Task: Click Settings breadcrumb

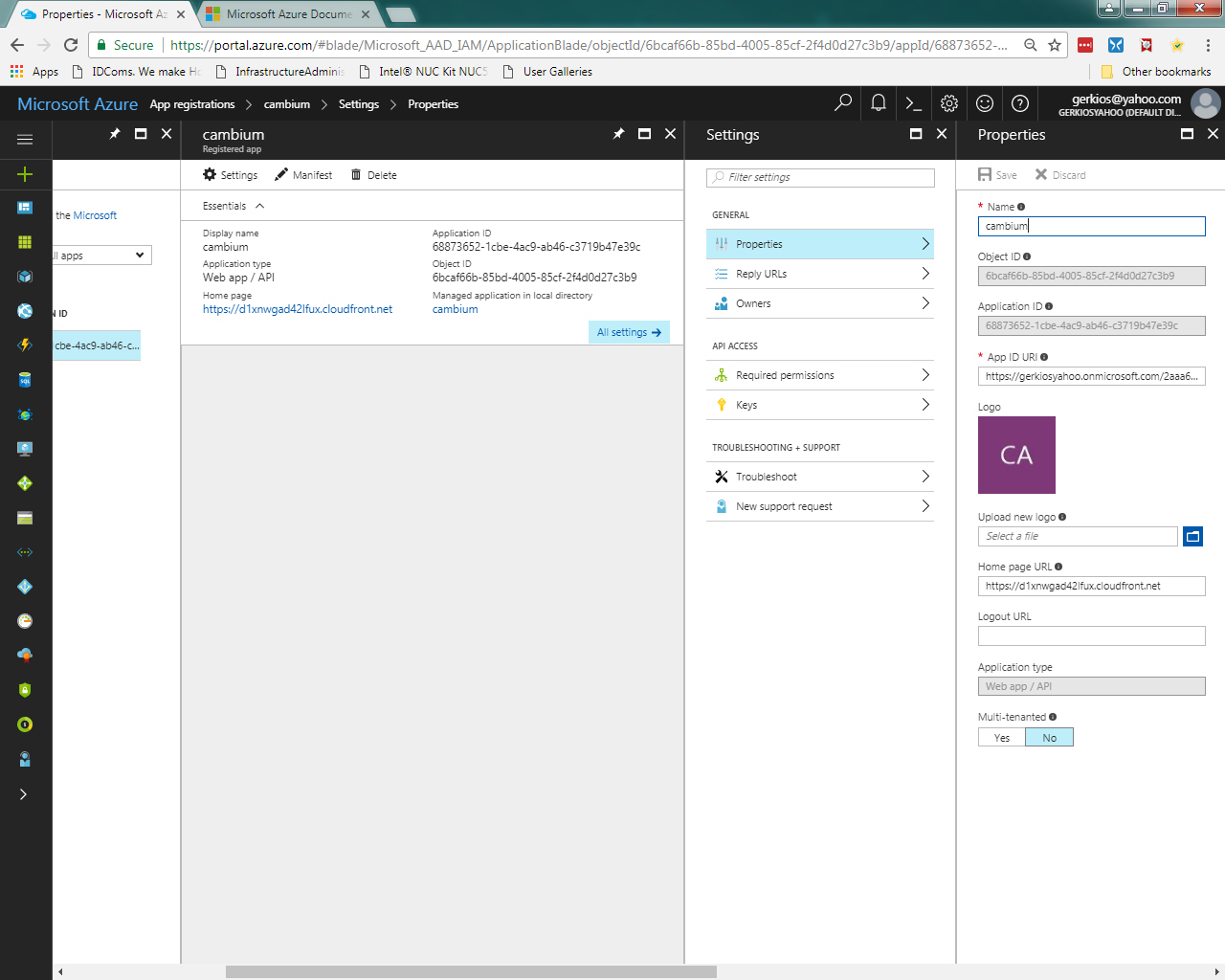Action: (359, 104)
